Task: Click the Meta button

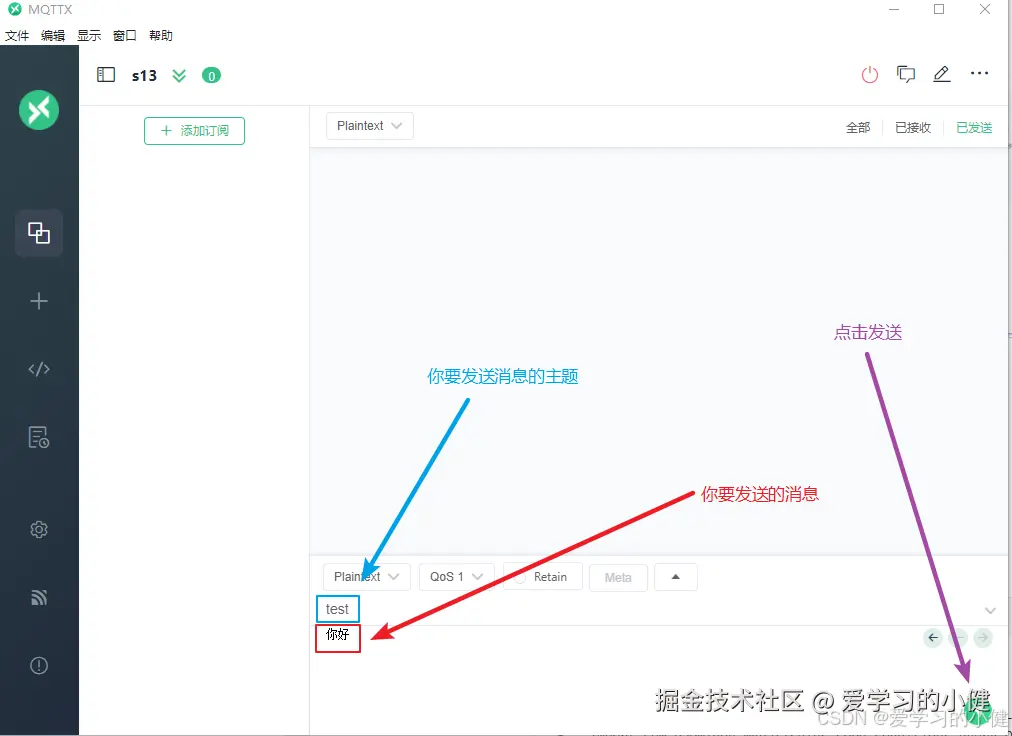Action: (x=618, y=576)
